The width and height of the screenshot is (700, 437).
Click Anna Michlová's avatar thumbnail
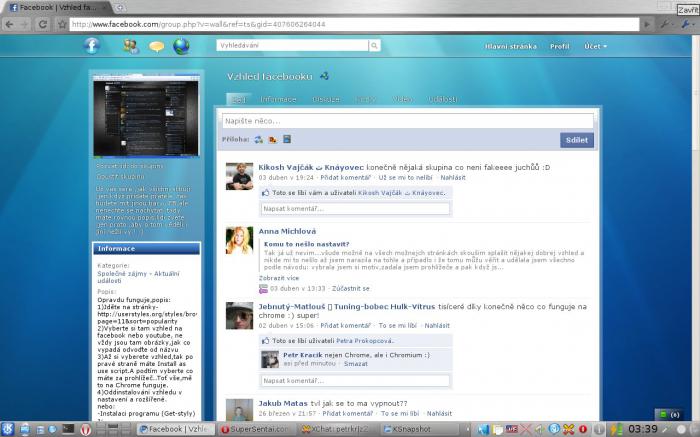point(239,240)
